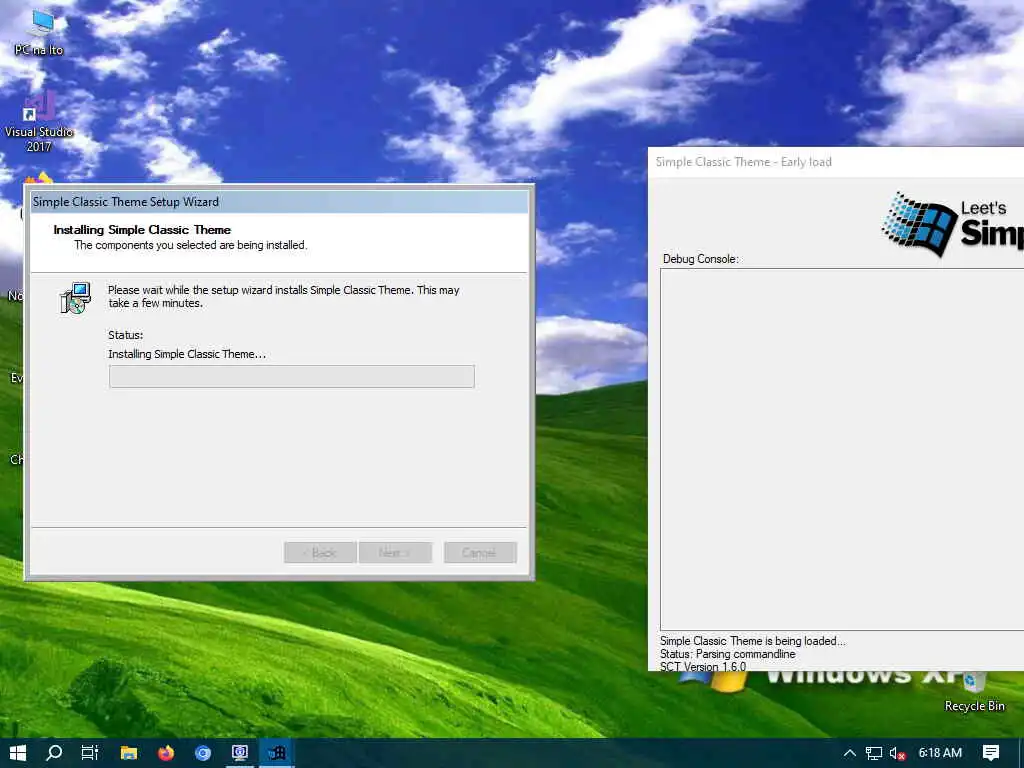Open taskbar search magnifier
The image size is (1024, 768).
pos(54,753)
